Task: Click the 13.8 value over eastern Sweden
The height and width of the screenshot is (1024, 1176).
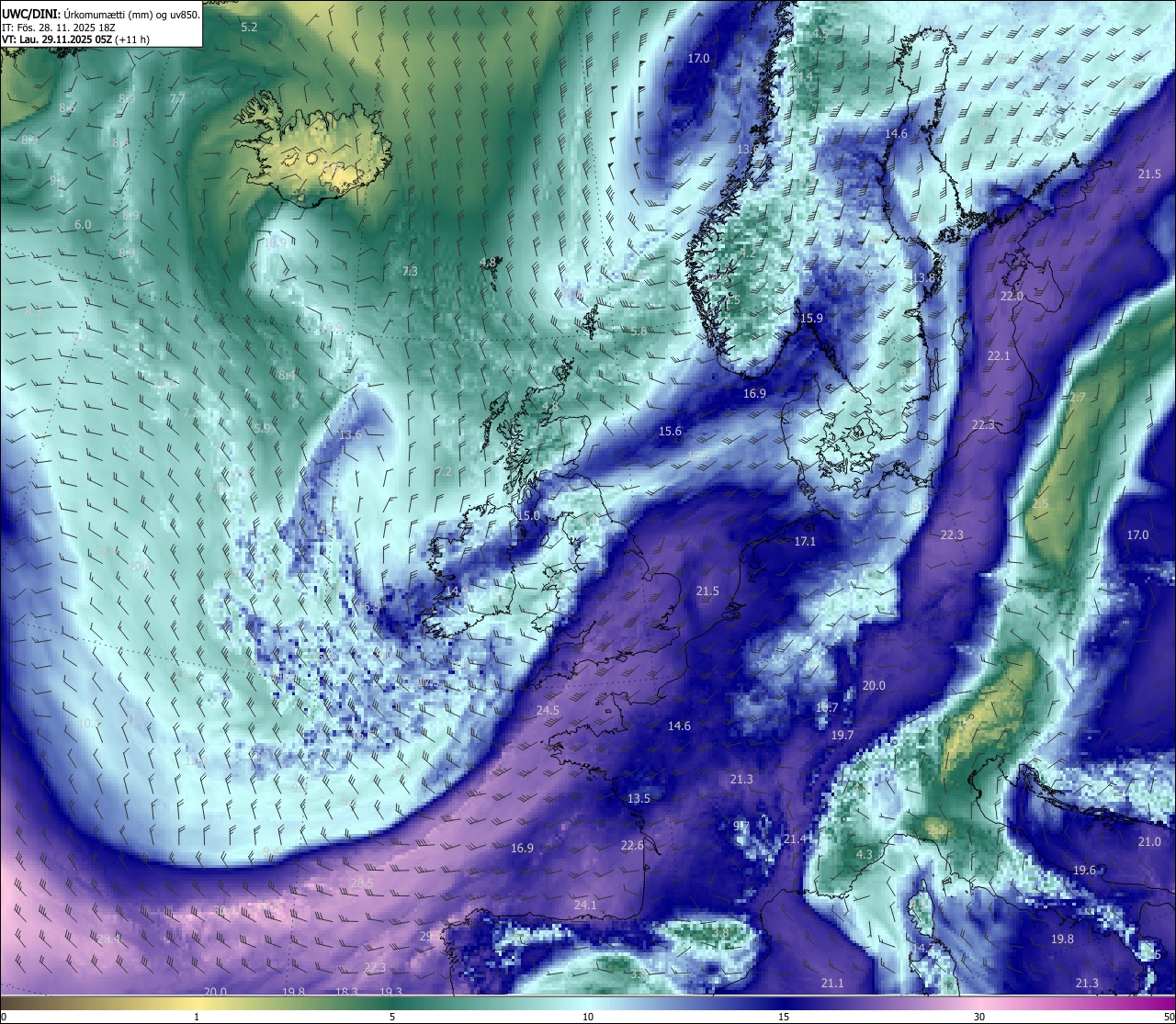Action: (x=923, y=277)
